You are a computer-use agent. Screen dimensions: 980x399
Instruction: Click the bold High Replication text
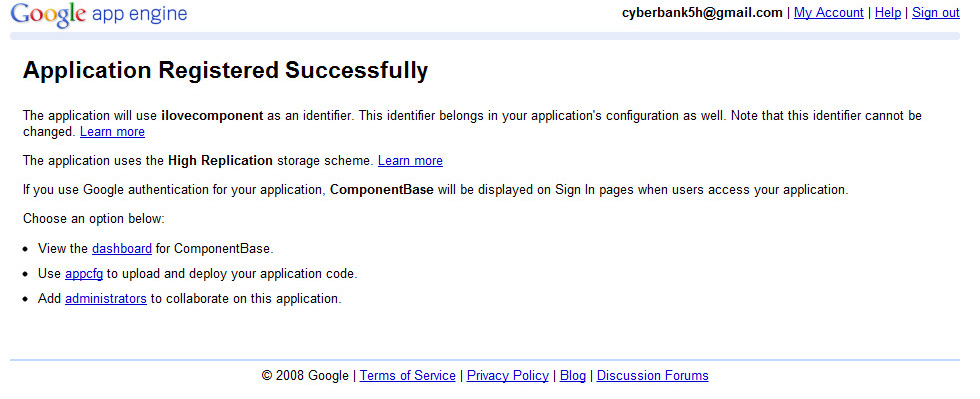(220, 161)
